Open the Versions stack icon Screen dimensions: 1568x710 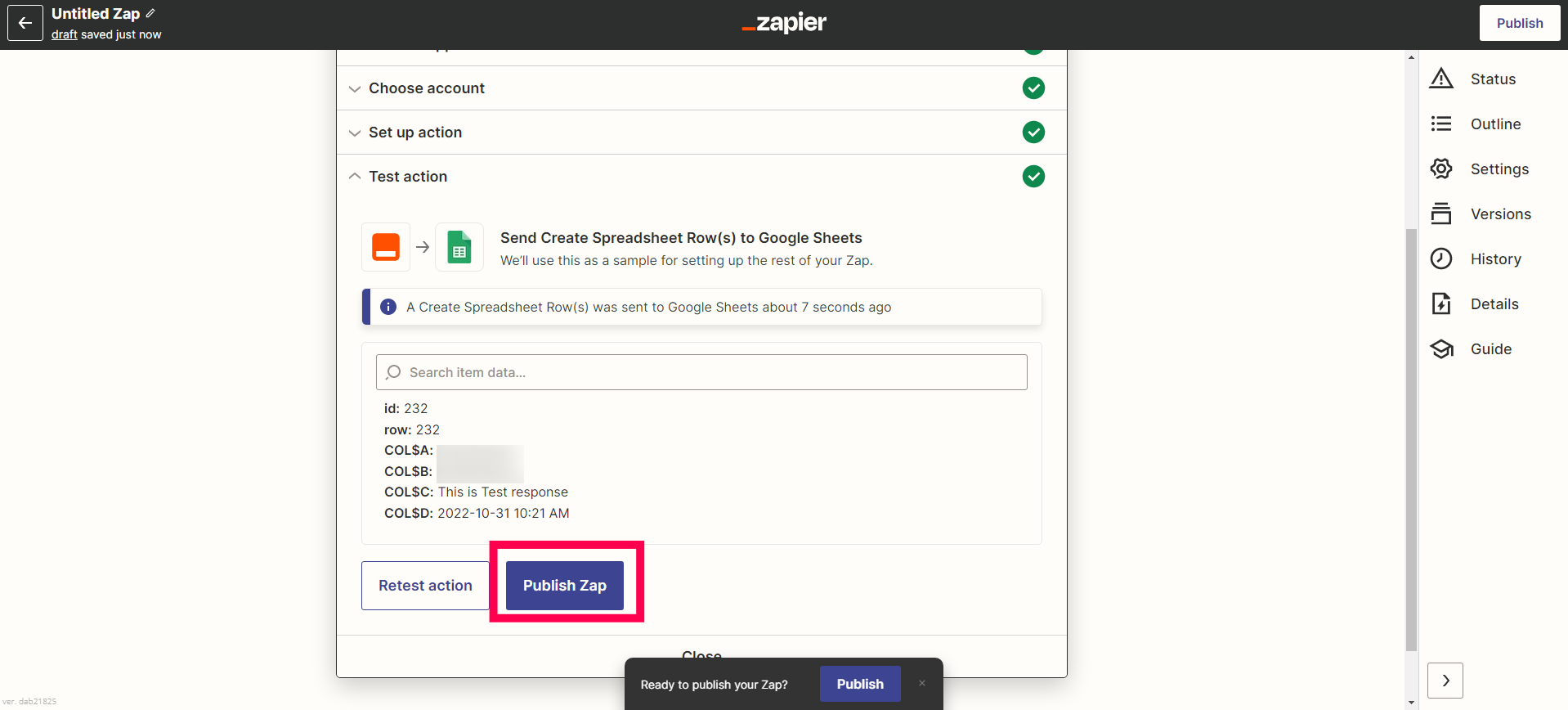pos(1441,213)
